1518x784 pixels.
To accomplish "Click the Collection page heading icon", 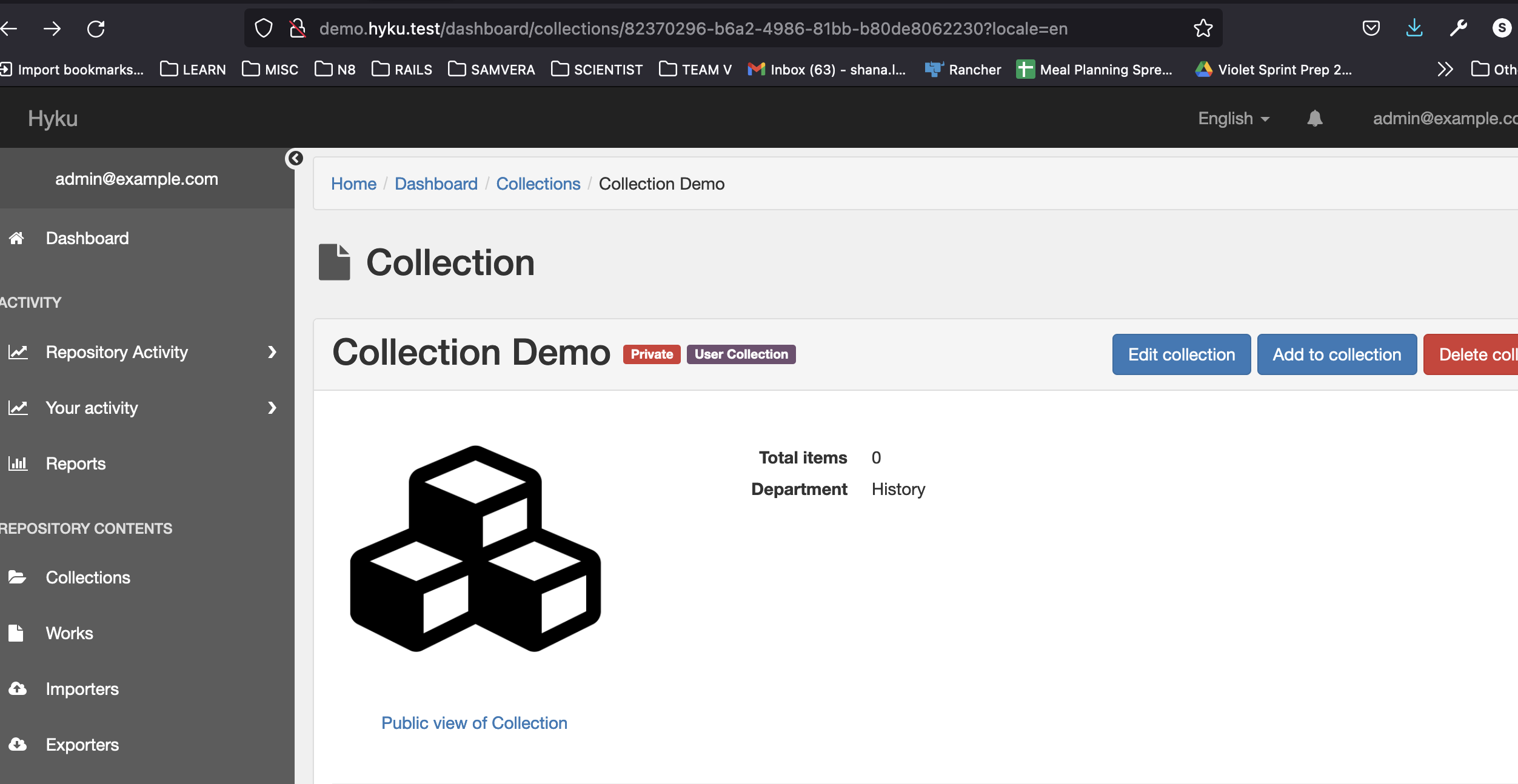I will click(x=335, y=262).
